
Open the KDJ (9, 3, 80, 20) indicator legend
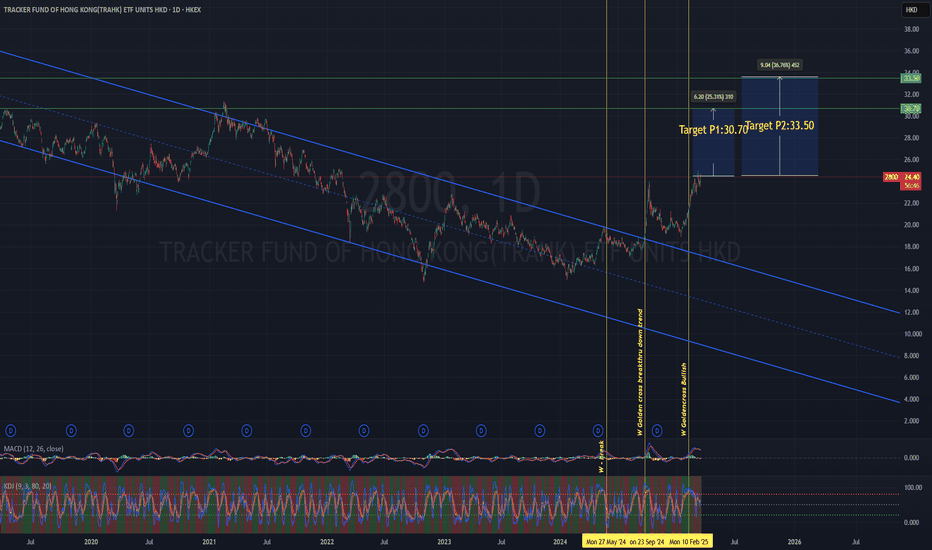(x=27, y=486)
